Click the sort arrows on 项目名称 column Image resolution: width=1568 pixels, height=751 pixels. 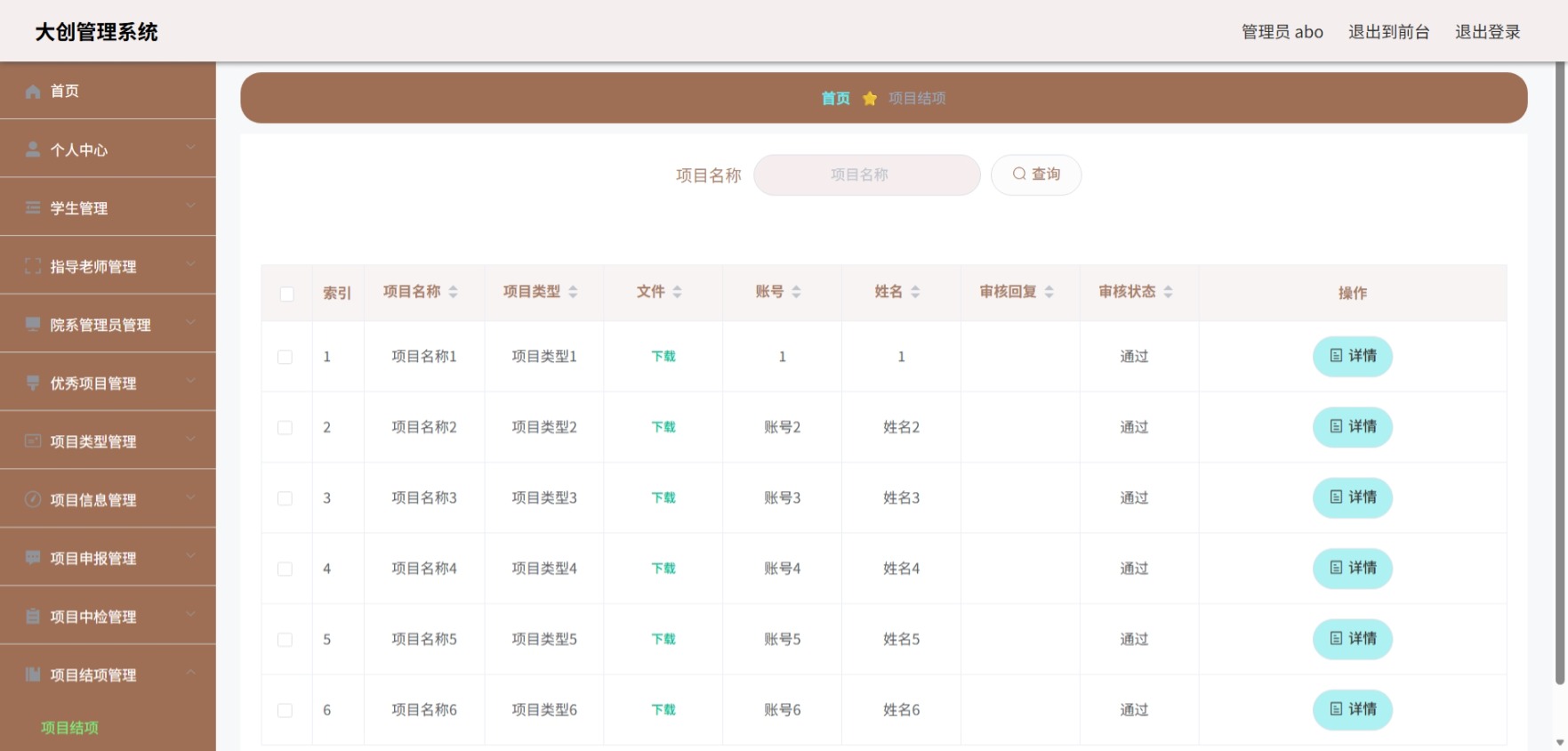click(454, 292)
